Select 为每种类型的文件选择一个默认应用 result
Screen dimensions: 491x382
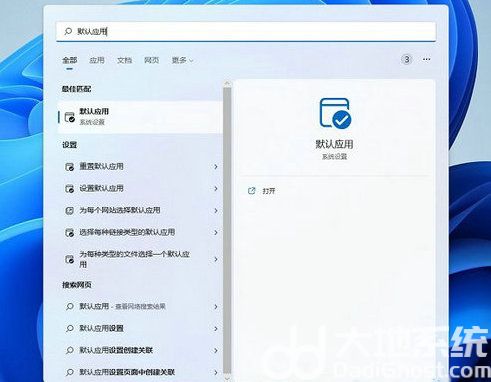point(140,259)
